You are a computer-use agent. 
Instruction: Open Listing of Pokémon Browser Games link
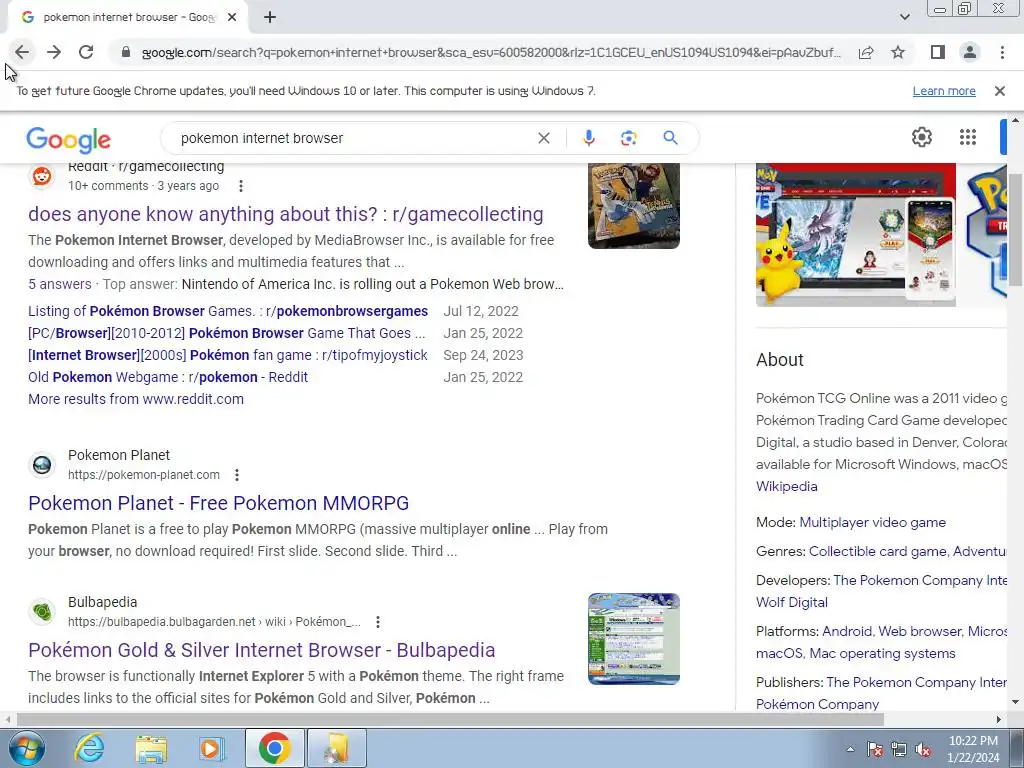(228, 311)
